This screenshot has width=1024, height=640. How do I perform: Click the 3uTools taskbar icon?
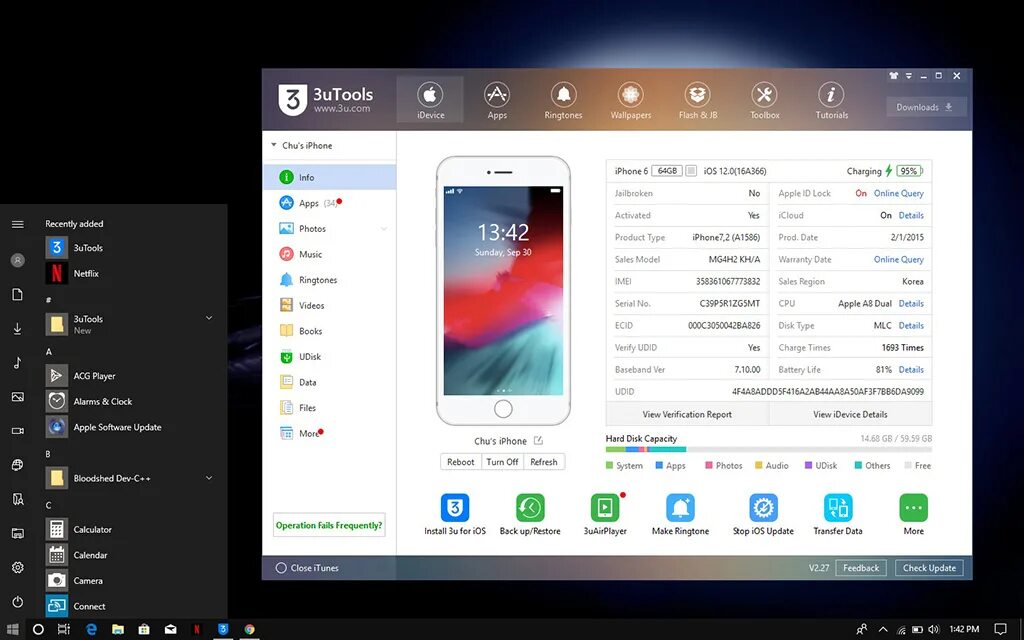223,629
